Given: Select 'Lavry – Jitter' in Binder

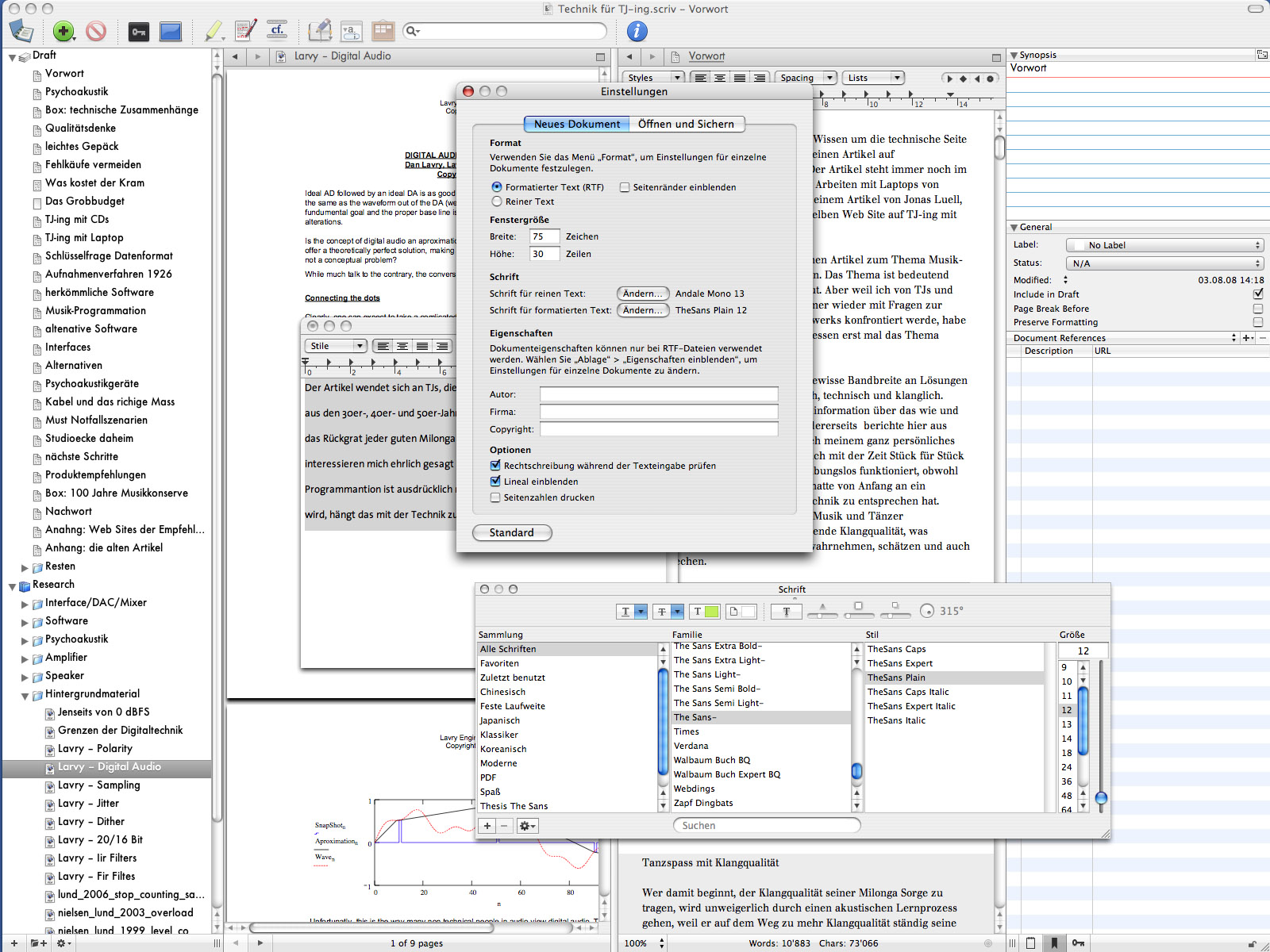Looking at the screenshot, I should [88, 804].
